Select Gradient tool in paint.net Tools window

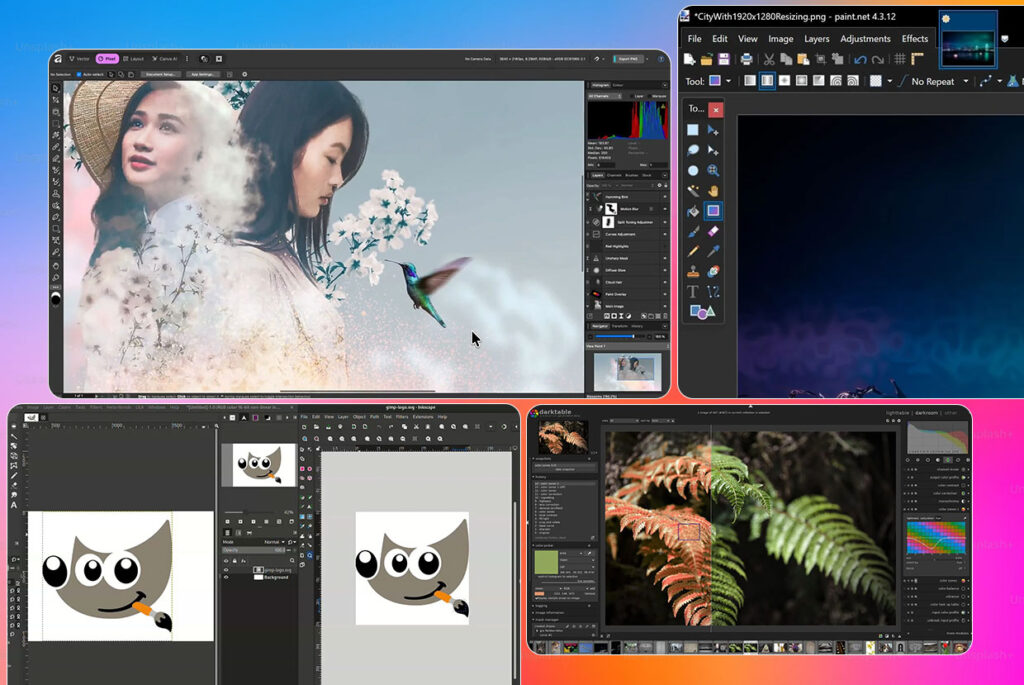[713, 211]
